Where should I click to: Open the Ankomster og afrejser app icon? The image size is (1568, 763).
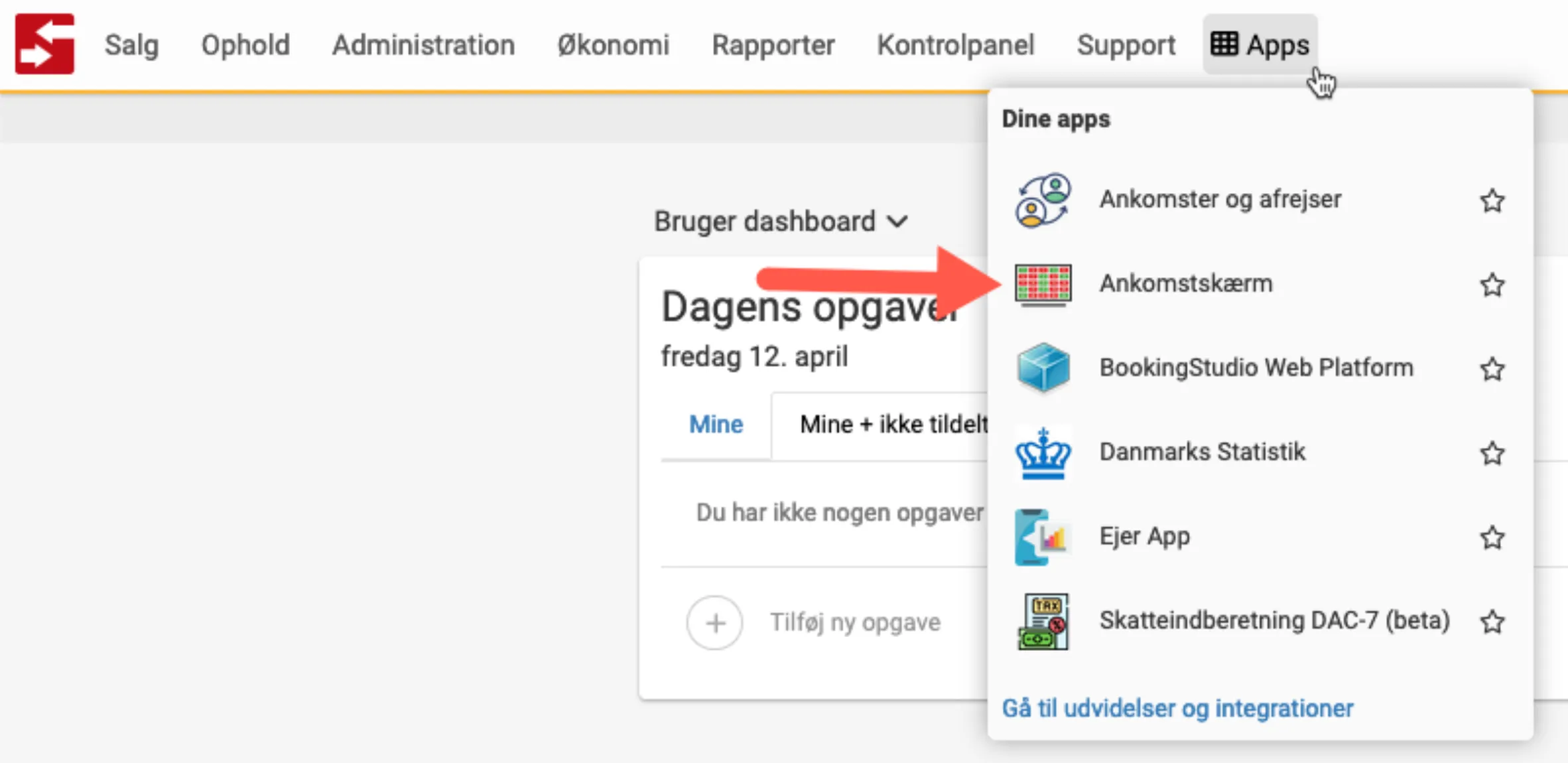1043,199
